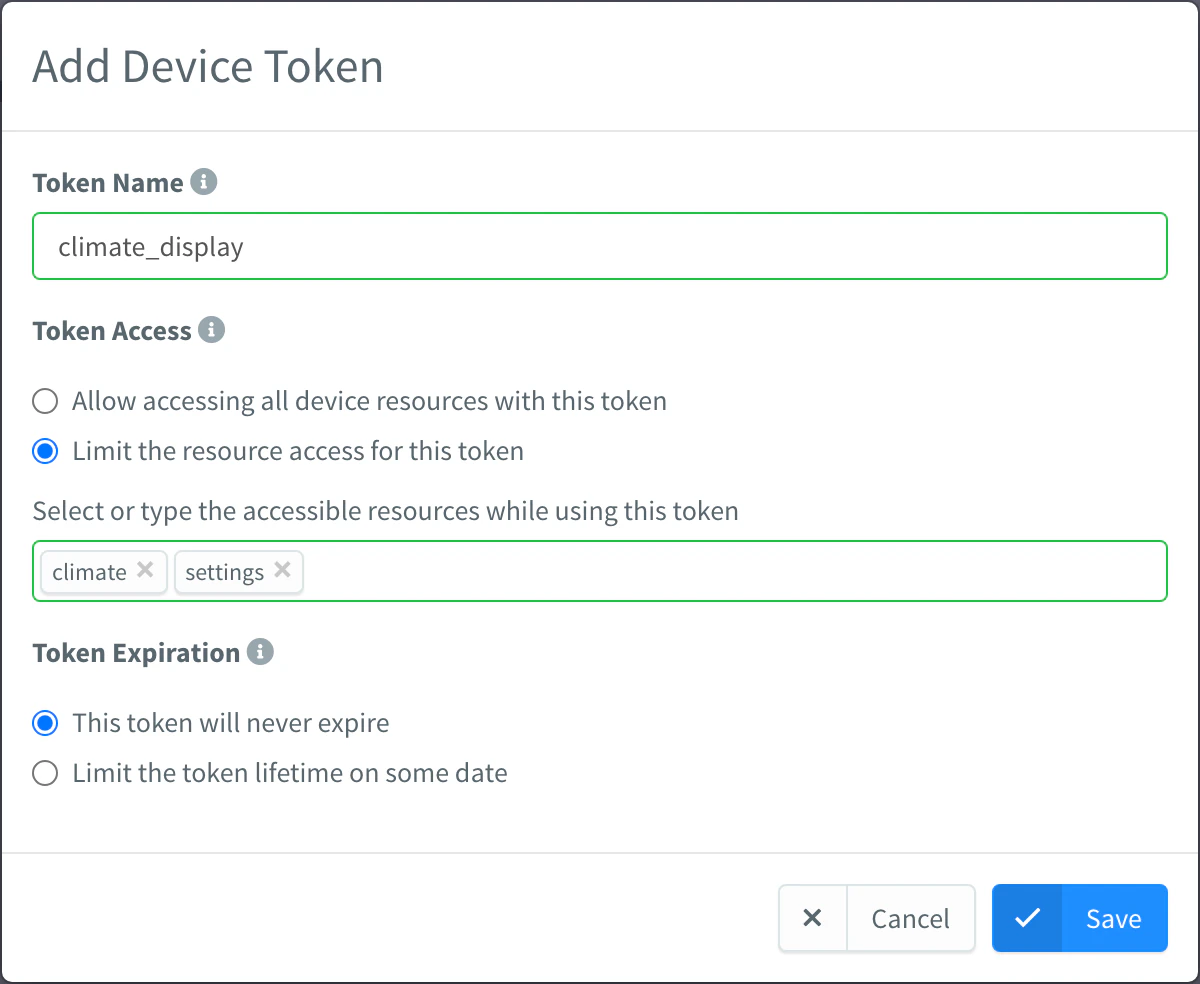Click the X icon on Cancel
Image resolution: width=1200 pixels, height=984 pixels.
tap(813, 918)
